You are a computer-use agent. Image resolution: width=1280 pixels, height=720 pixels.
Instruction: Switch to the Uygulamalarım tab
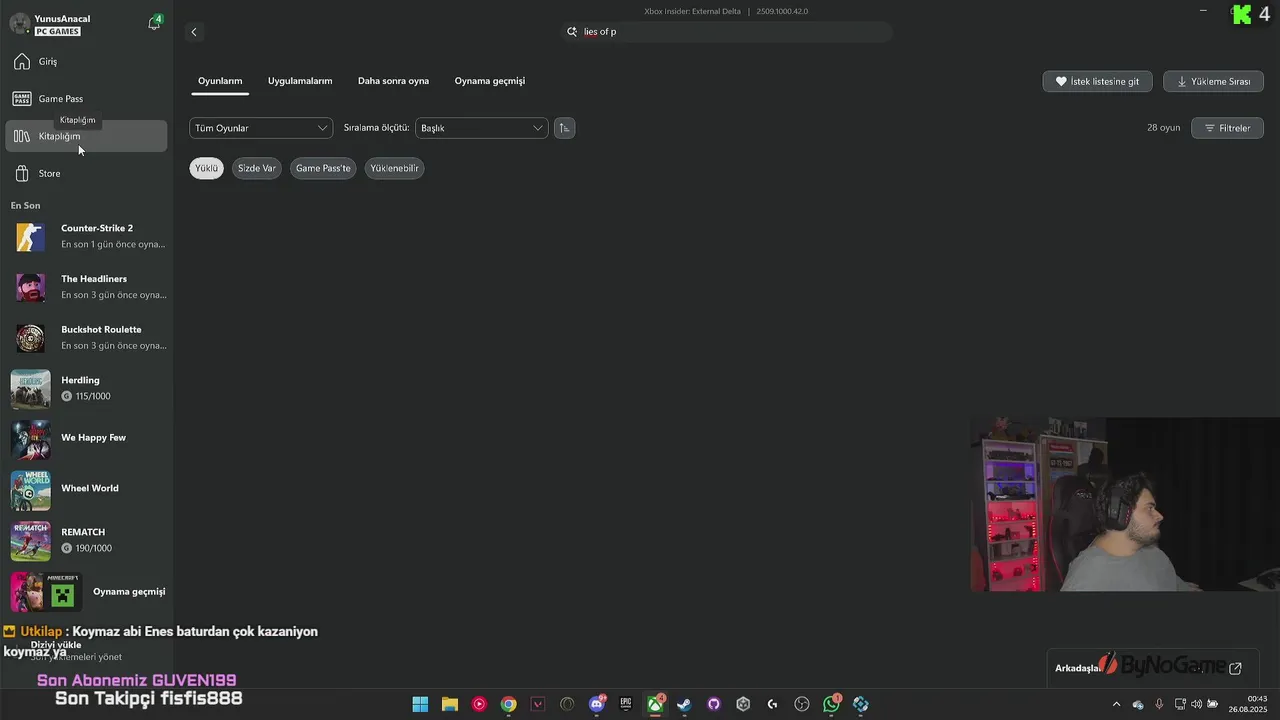pyautogui.click(x=300, y=81)
